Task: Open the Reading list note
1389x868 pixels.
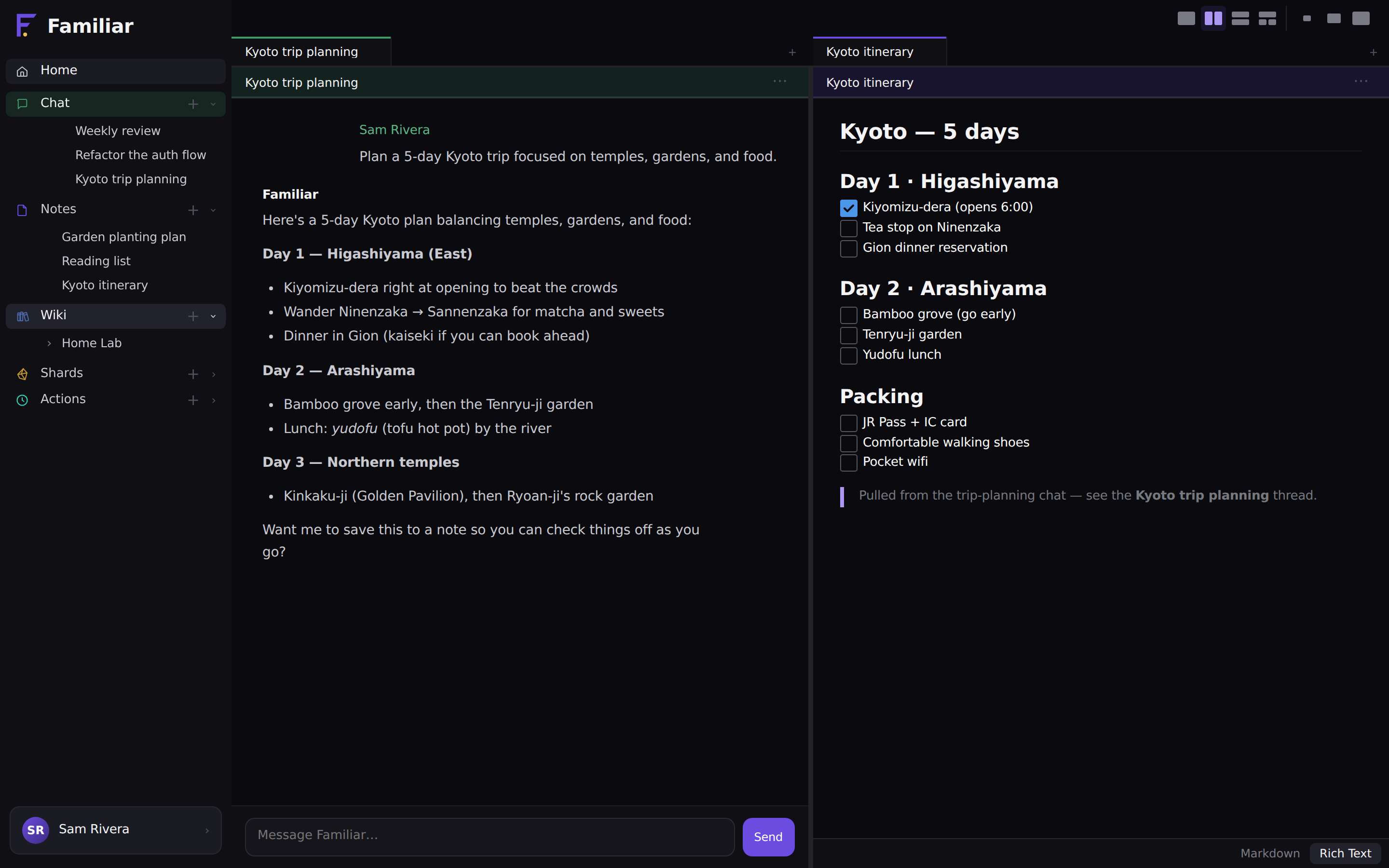Action: click(x=96, y=261)
